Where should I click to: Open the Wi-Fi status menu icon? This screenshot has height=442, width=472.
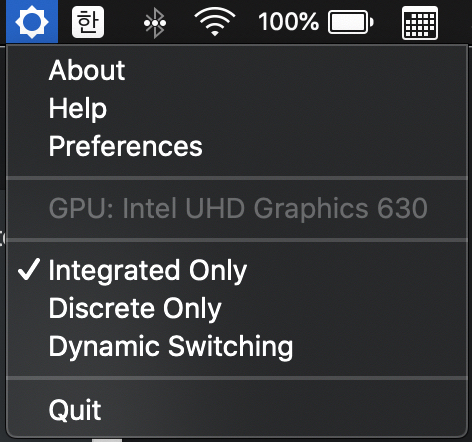tap(215, 22)
